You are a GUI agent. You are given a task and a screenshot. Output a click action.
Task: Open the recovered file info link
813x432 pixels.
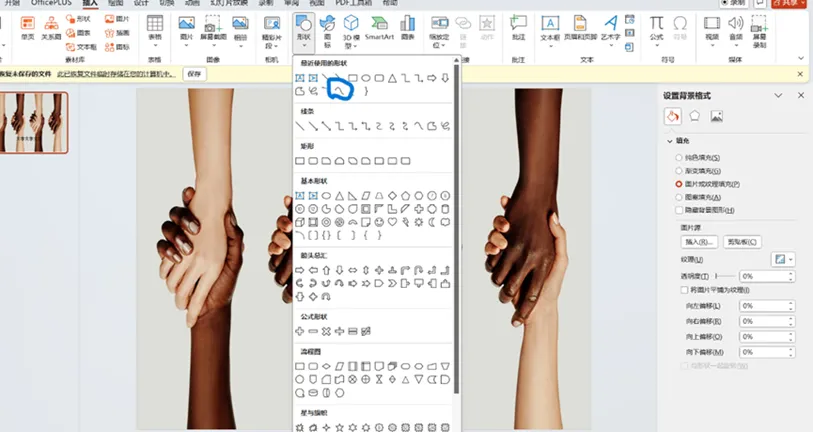coord(116,74)
